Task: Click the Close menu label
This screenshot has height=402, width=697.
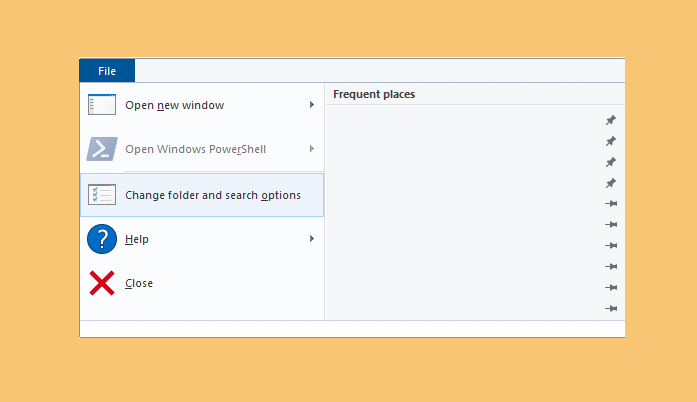Action: [x=139, y=283]
